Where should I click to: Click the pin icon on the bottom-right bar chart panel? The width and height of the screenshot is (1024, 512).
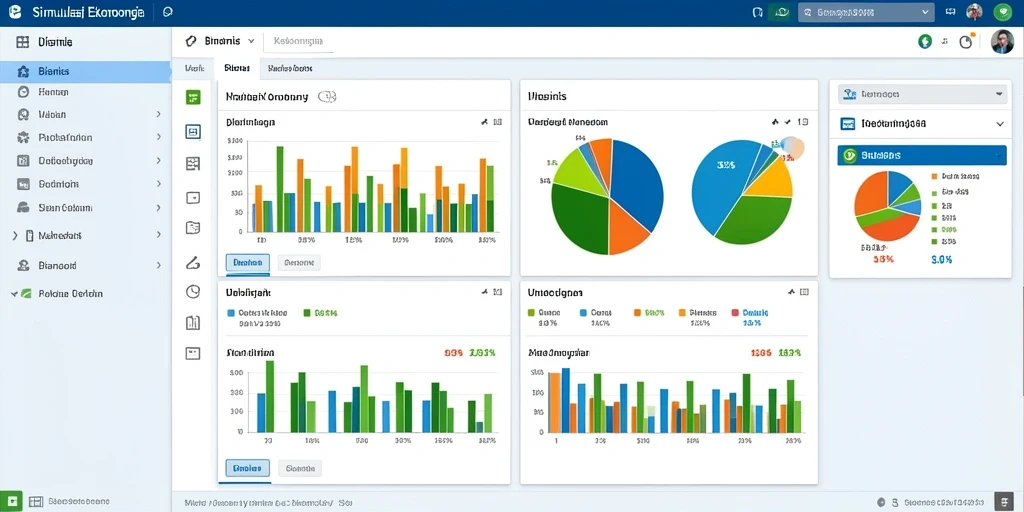[792, 292]
